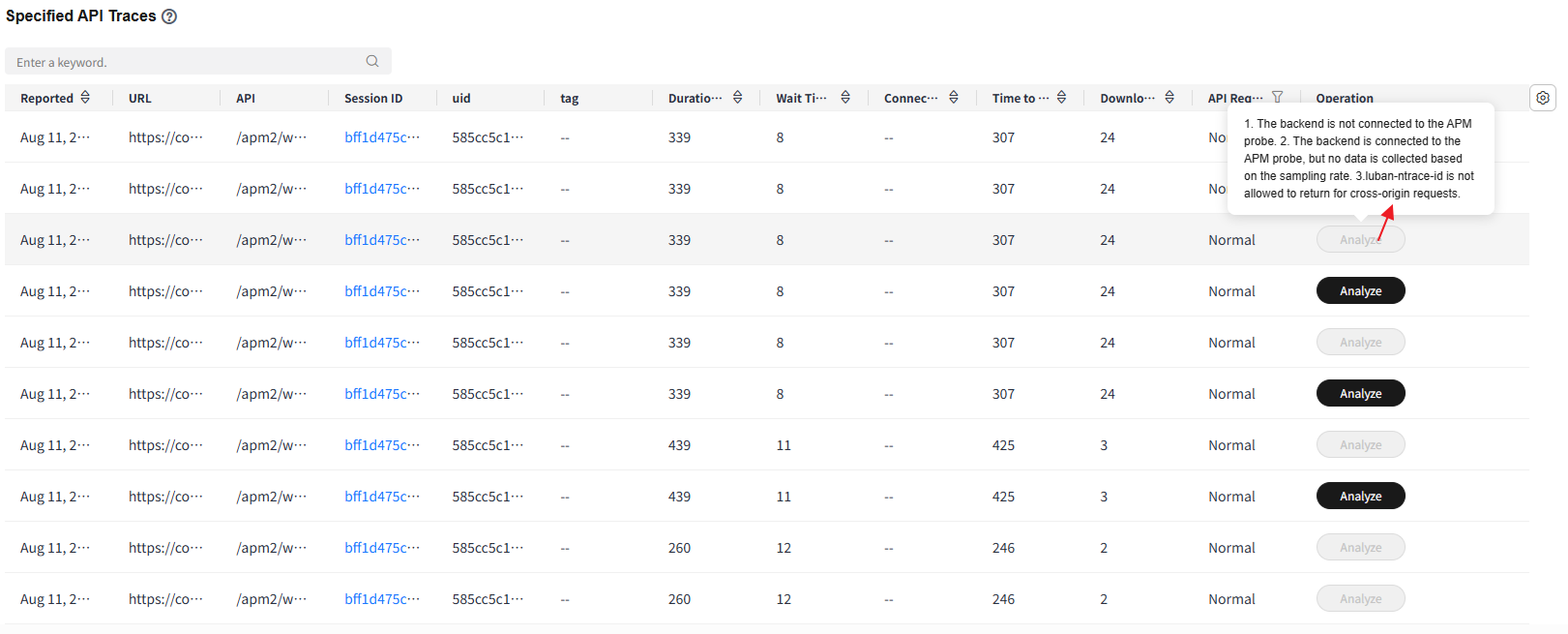This screenshot has width=1568, height=634.
Task: Click the Session ID column header
Action: (x=373, y=98)
